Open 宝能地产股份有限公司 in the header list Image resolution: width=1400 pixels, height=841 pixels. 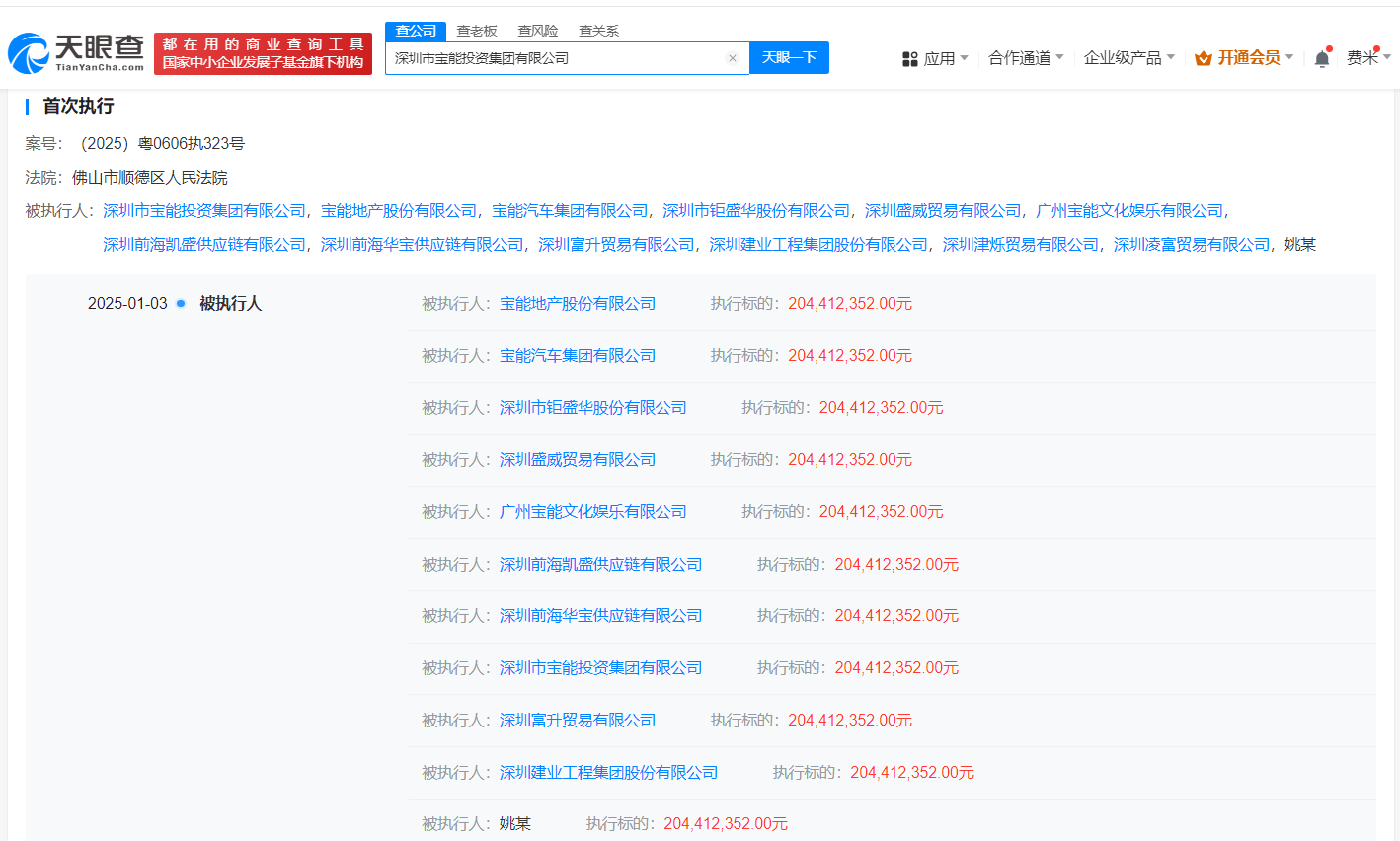399,210
